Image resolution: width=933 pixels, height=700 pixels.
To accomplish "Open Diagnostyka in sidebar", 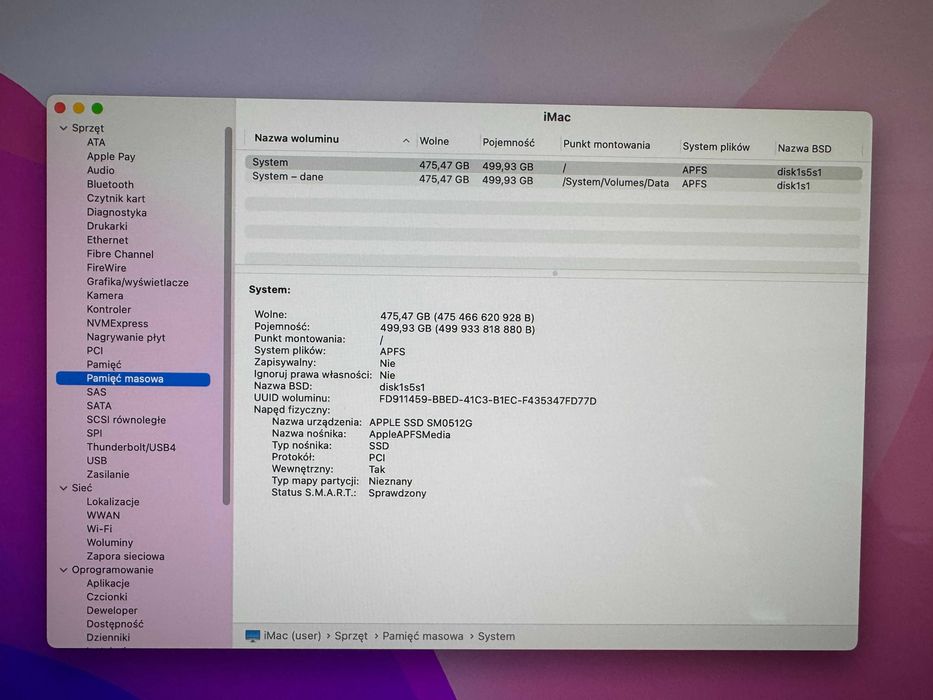I will click(x=117, y=212).
